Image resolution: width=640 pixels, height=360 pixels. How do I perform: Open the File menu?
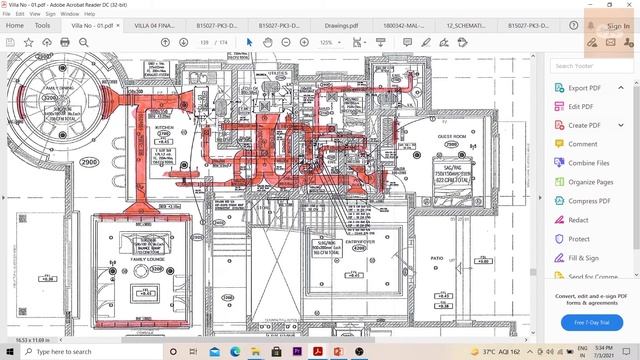pyautogui.click(x=7, y=14)
